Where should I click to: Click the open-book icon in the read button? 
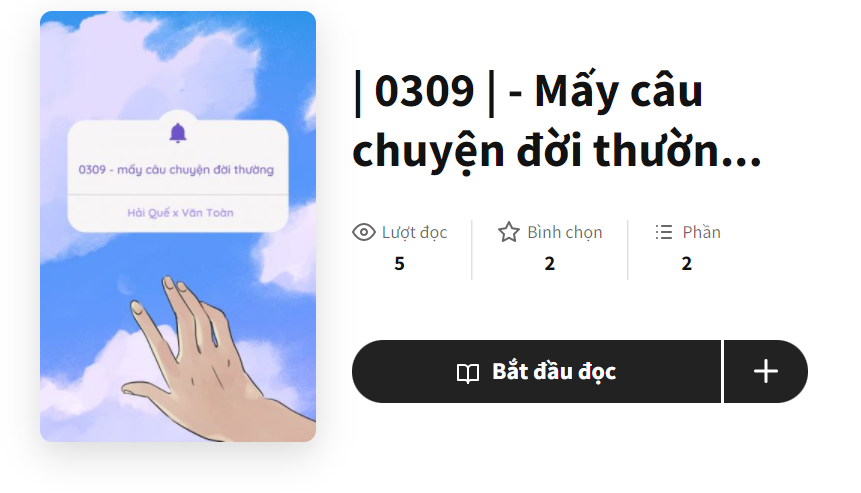coord(468,373)
